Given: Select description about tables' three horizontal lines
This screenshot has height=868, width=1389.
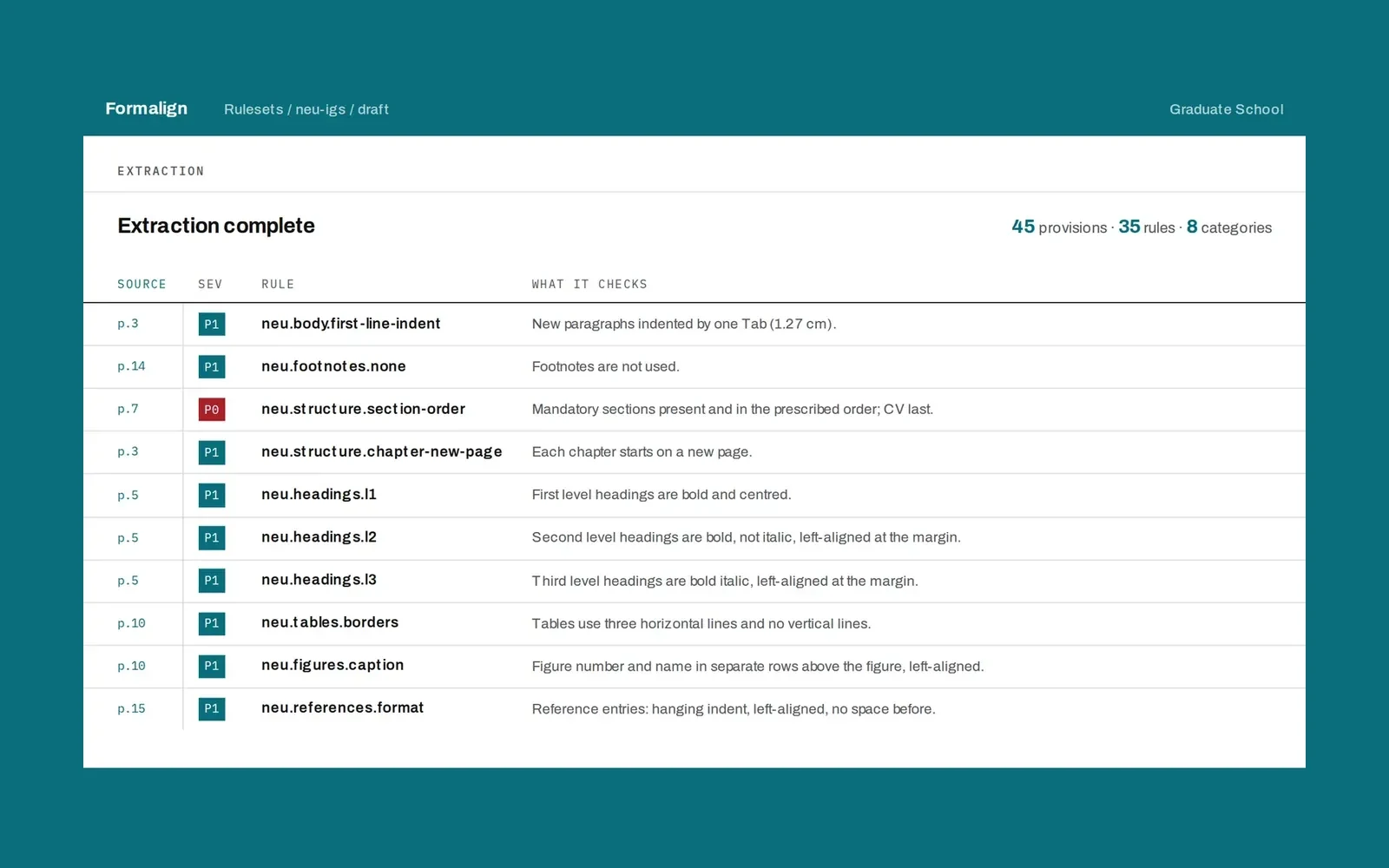Looking at the screenshot, I should click(701, 623).
